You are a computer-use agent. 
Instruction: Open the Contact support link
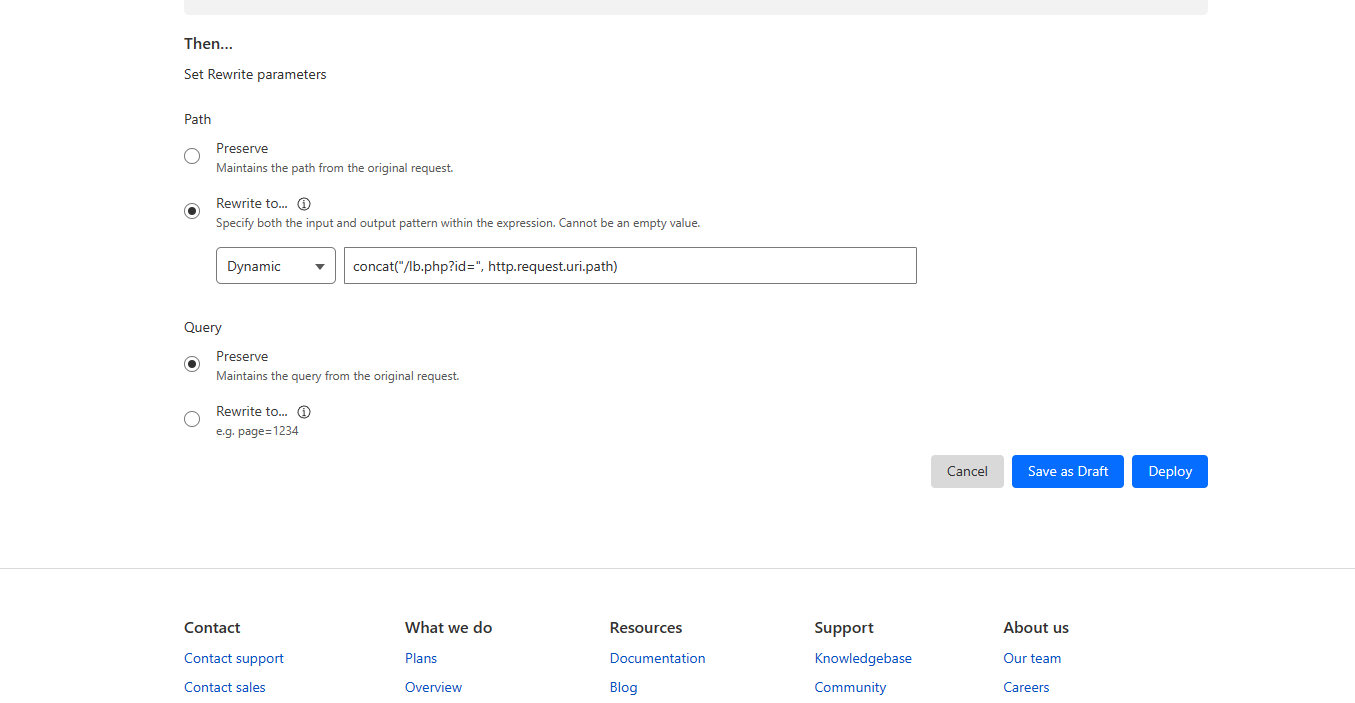point(234,658)
